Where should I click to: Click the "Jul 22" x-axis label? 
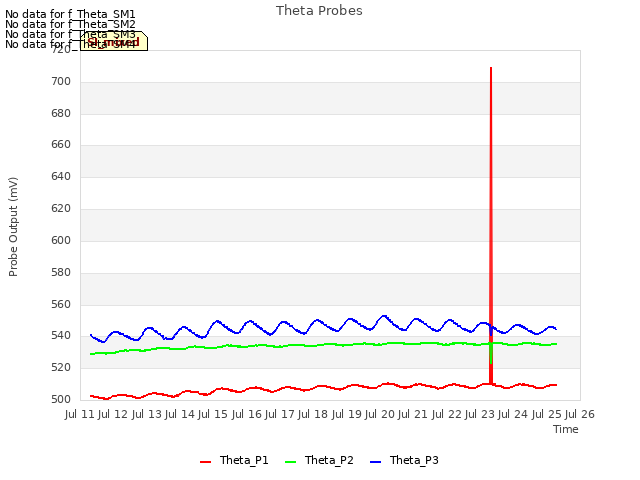pyautogui.click(x=447, y=414)
